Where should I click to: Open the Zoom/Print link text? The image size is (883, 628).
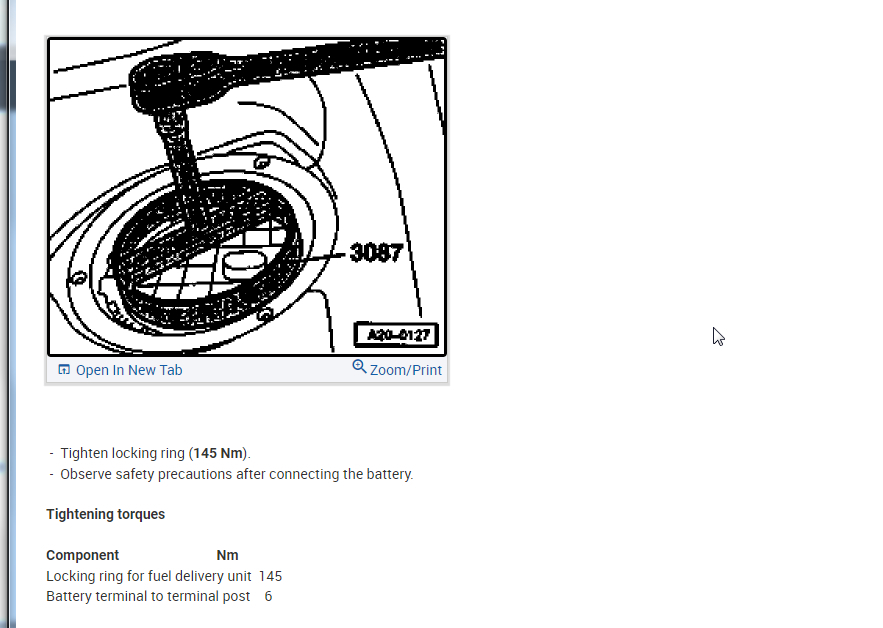(x=405, y=370)
